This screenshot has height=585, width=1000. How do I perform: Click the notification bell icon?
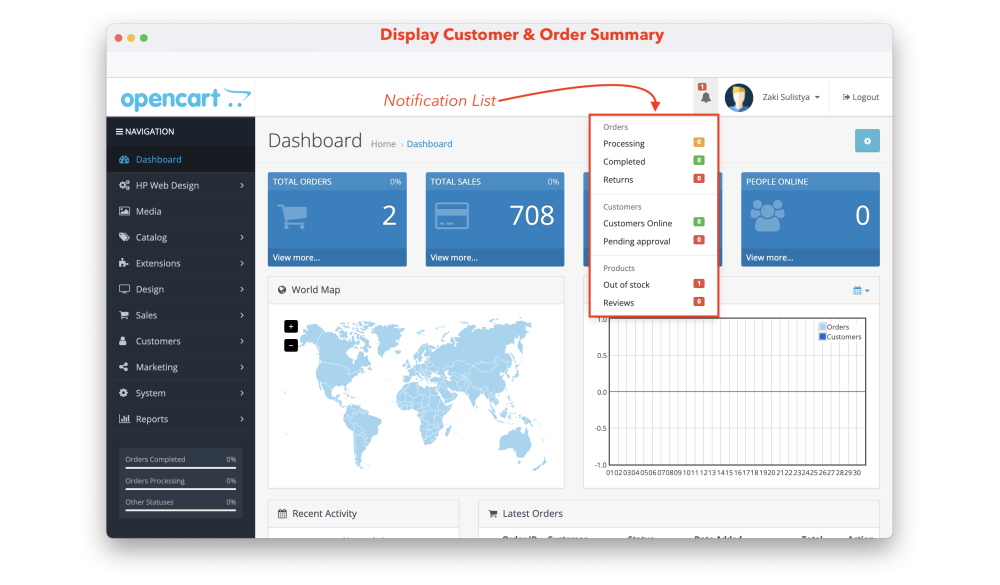click(706, 97)
